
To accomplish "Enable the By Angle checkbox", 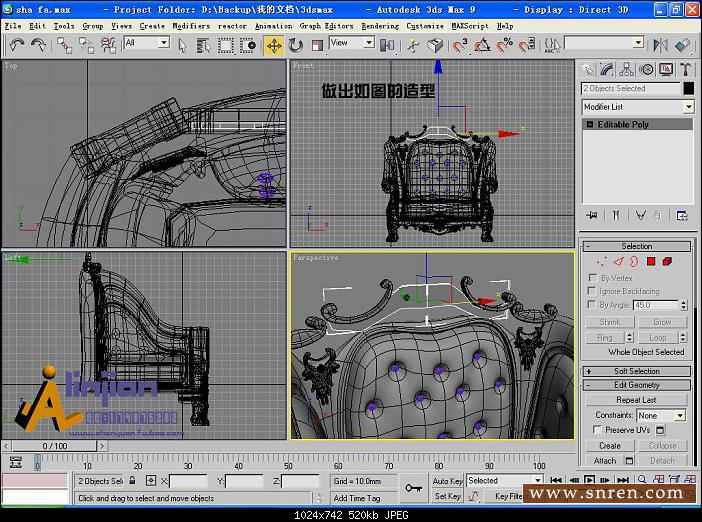I will pyautogui.click(x=592, y=304).
